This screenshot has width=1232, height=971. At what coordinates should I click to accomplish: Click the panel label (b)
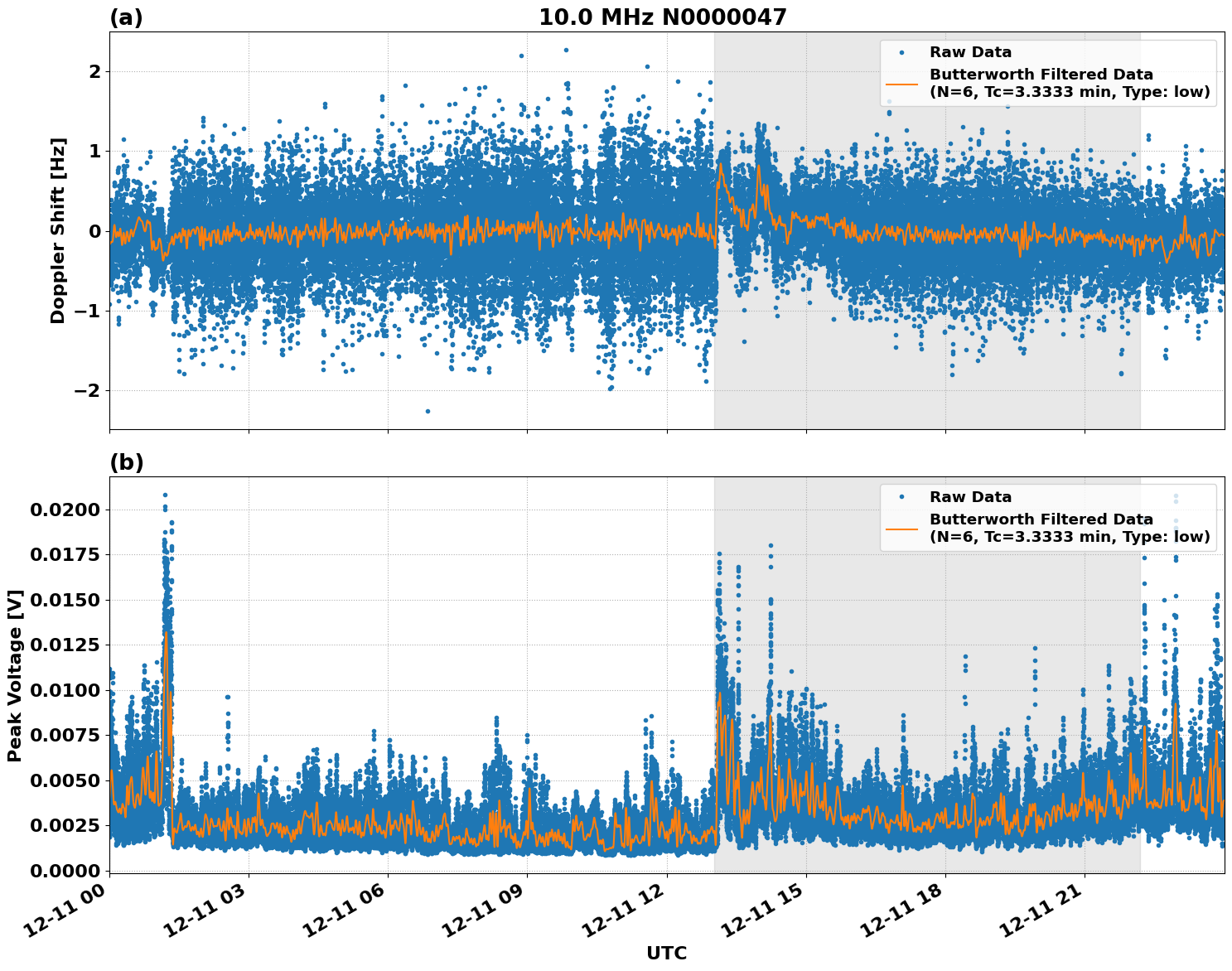[128, 462]
